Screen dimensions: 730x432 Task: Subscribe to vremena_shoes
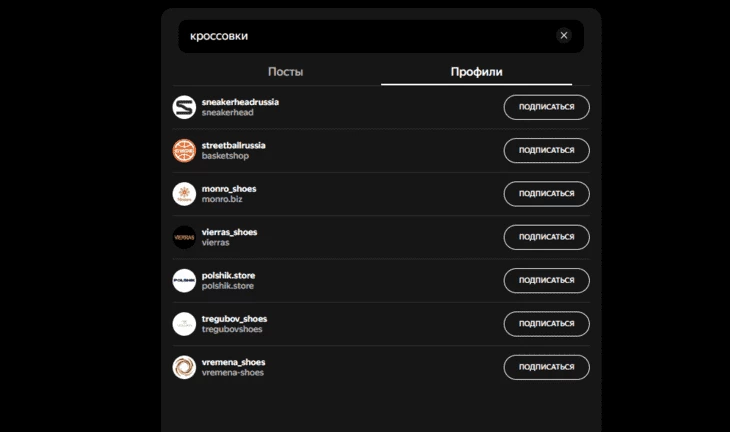coord(547,367)
